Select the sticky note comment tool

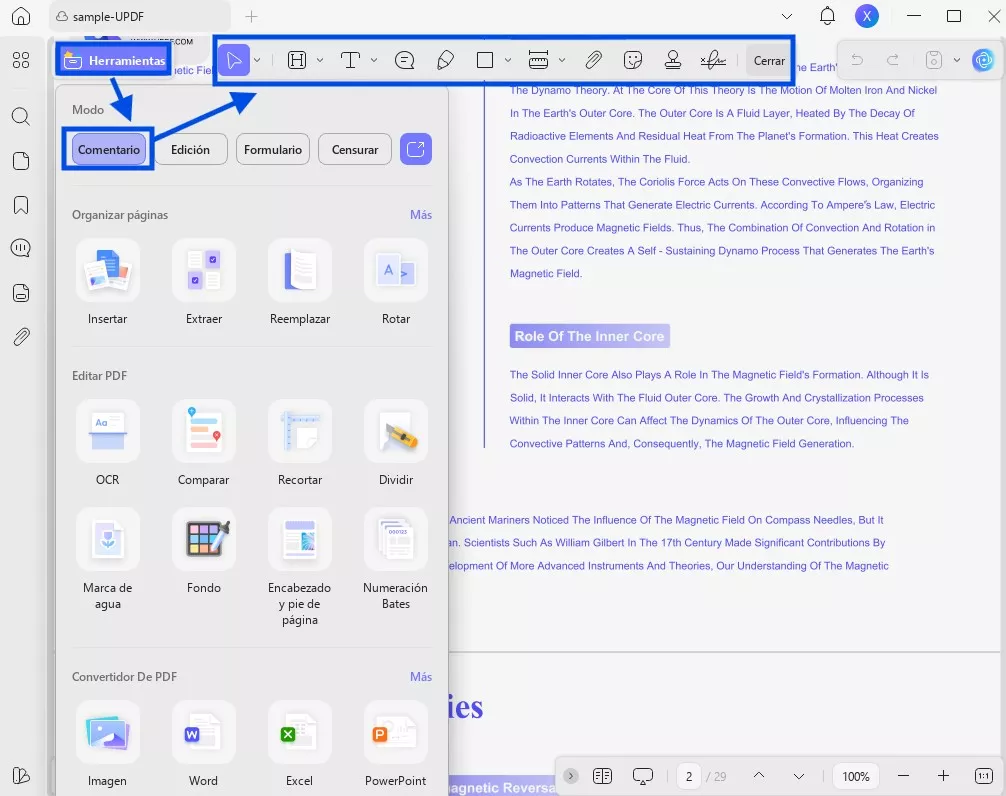tap(405, 60)
